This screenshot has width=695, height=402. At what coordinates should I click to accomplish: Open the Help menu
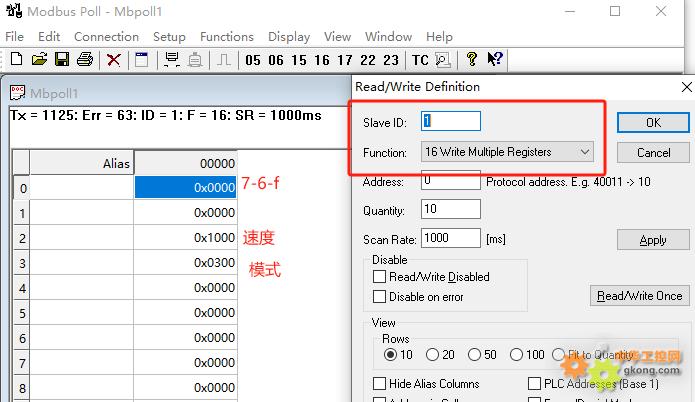[439, 37]
